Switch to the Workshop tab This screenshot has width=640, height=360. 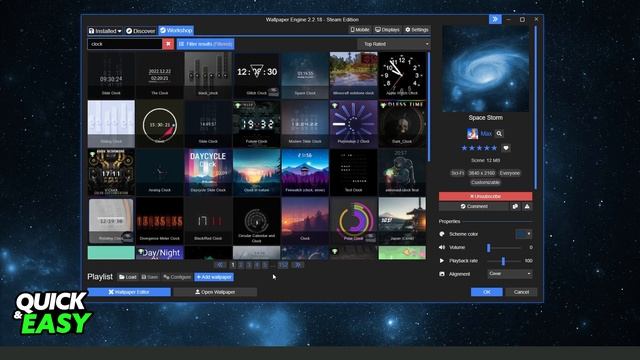pyautogui.click(x=176, y=31)
